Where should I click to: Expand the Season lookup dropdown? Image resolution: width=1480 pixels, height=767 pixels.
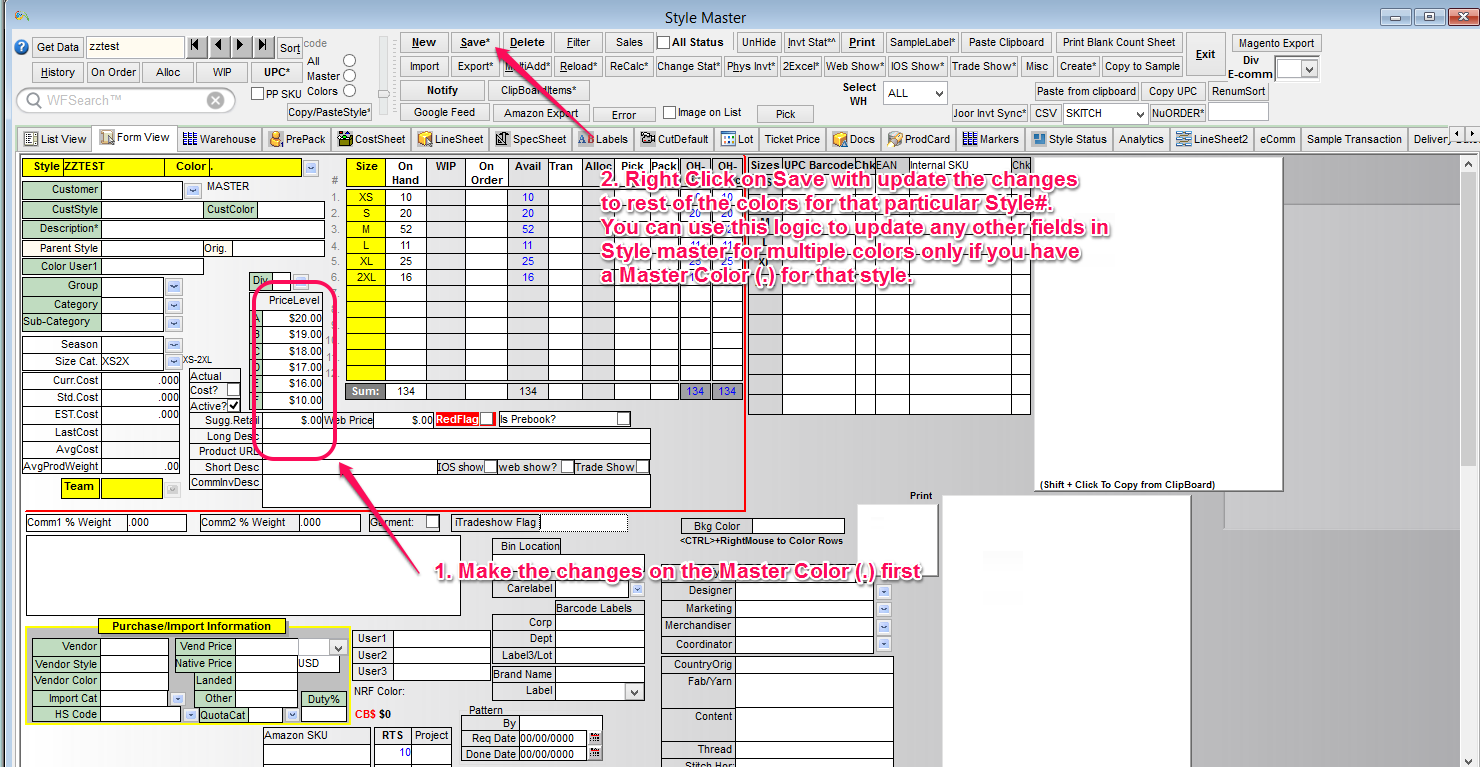(174, 344)
